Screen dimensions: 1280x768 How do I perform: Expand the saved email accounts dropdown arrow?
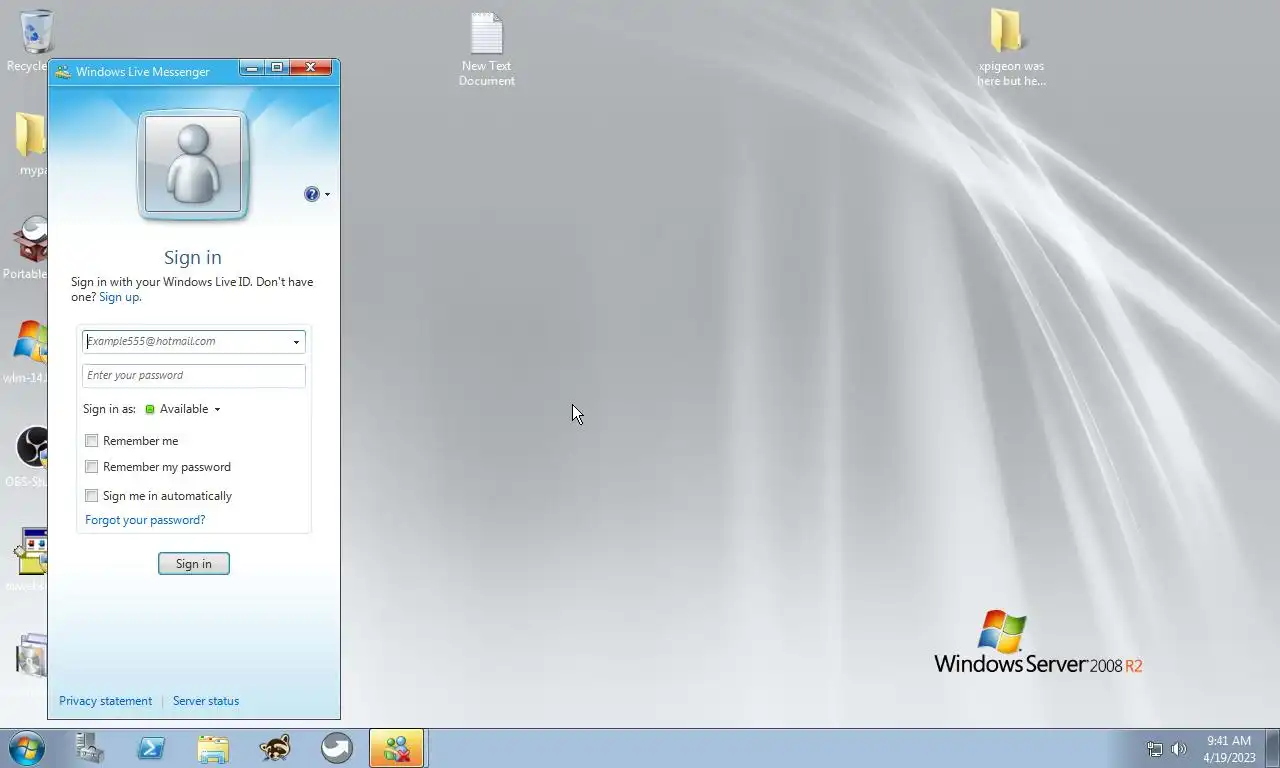click(x=296, y=342)
